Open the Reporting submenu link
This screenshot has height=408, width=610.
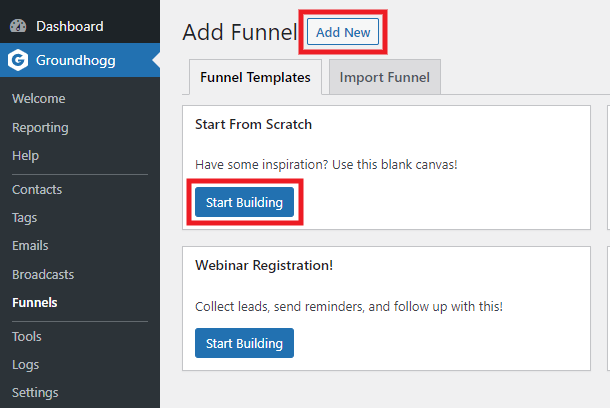[x=40, y=127]
